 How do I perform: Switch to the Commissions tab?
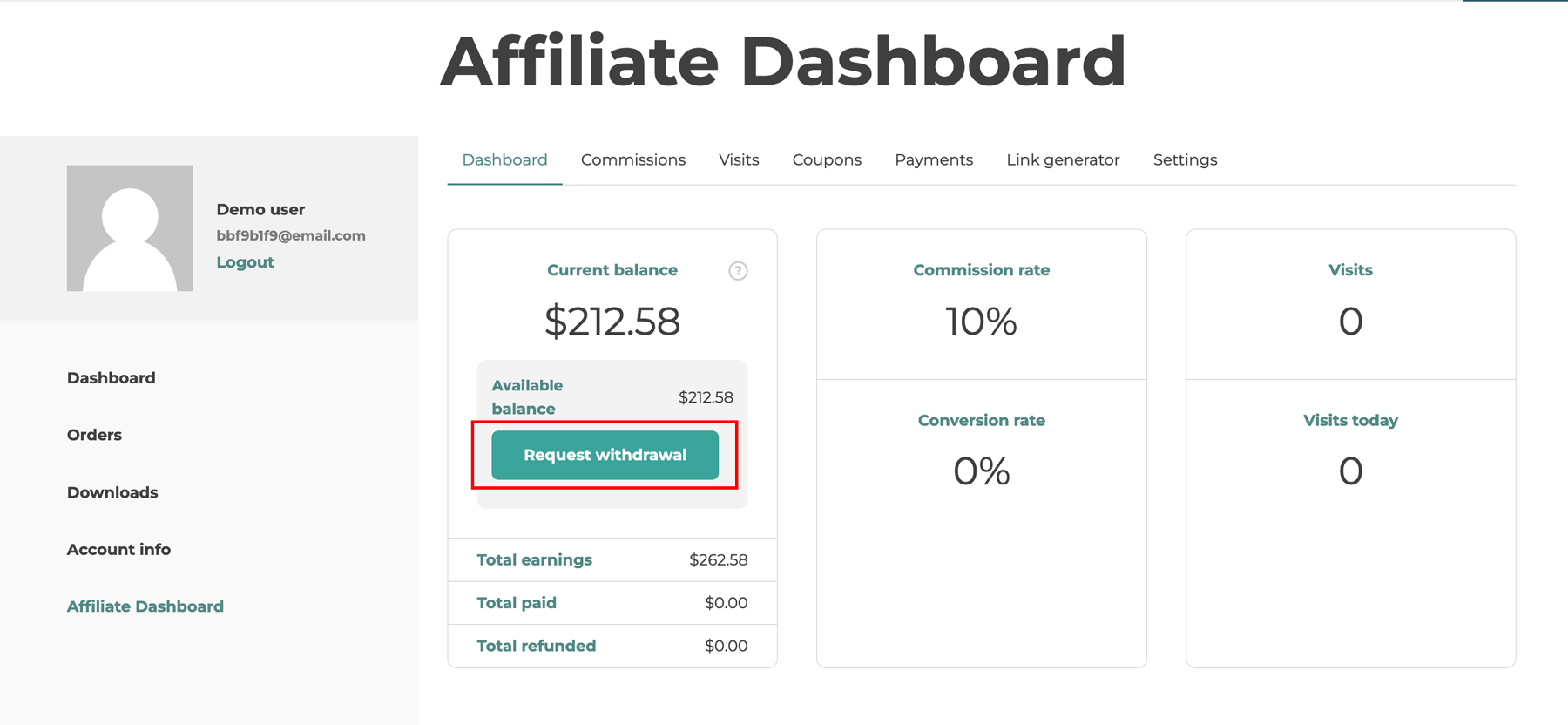point(633,160)
